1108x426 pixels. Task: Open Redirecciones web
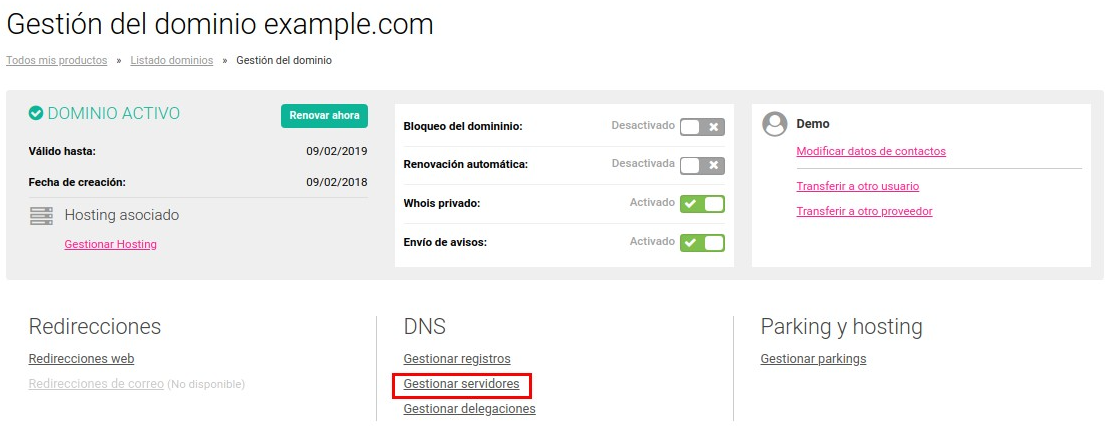click(x=81, y=359)
